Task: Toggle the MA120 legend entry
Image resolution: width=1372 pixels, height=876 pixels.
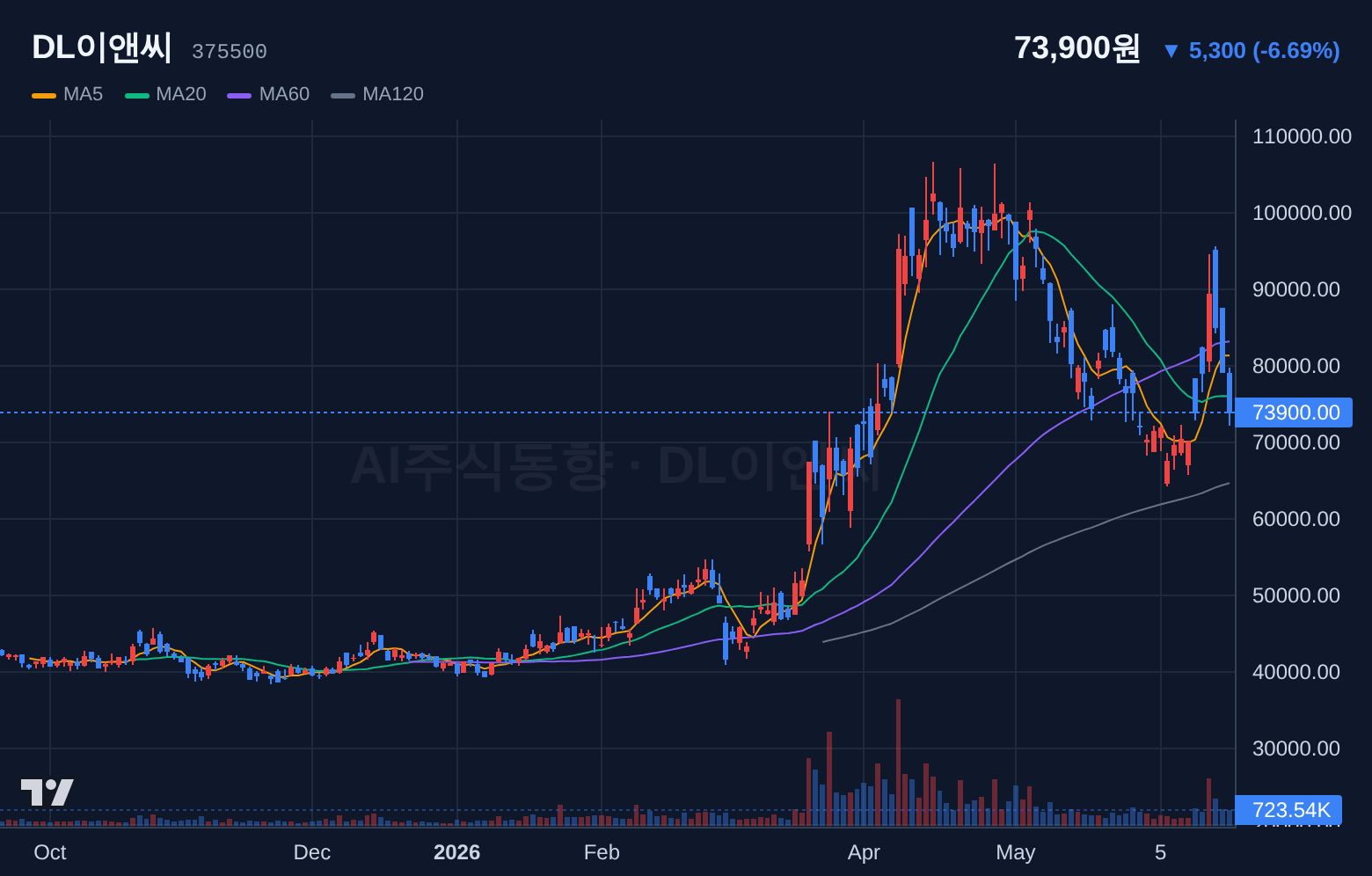Action: click(x=377, y=94)
